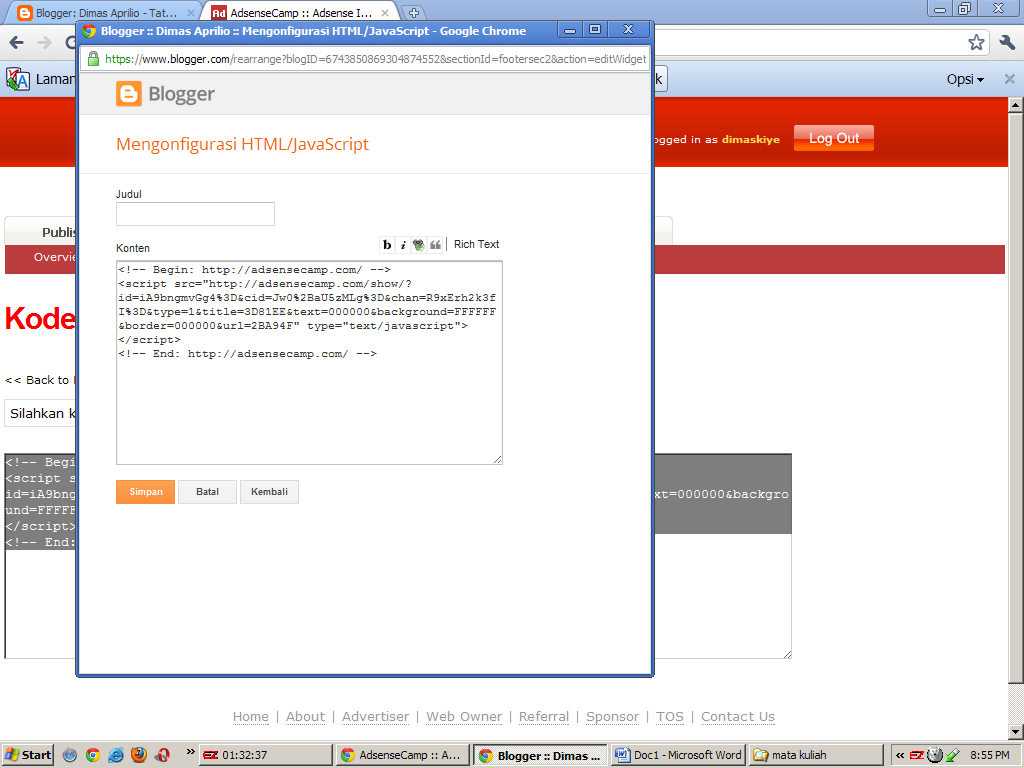Open the Windows Start menu
This screenshot has width=1024, height=768.
(27, 755)
